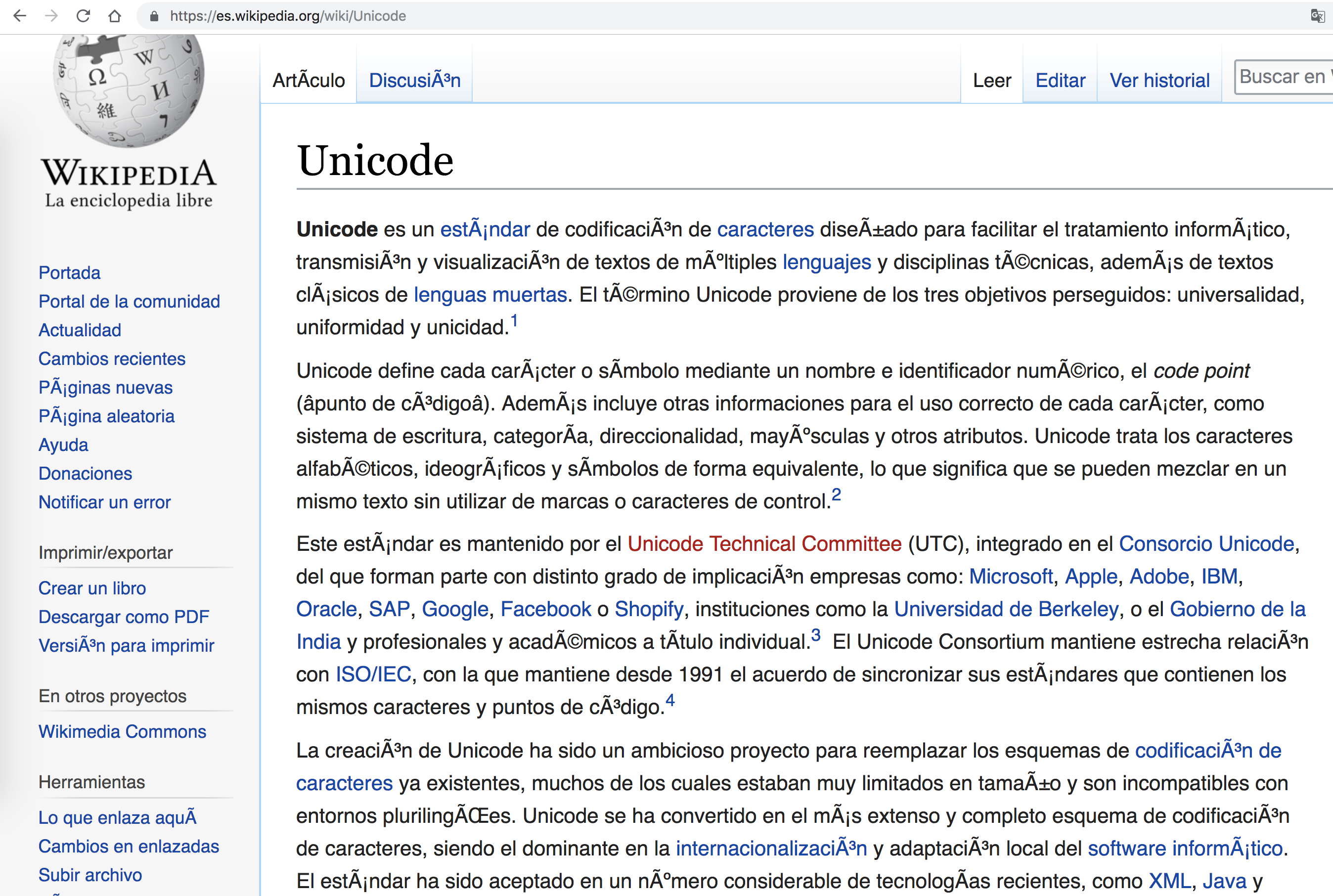Open the Portada link

click(69, 272)
